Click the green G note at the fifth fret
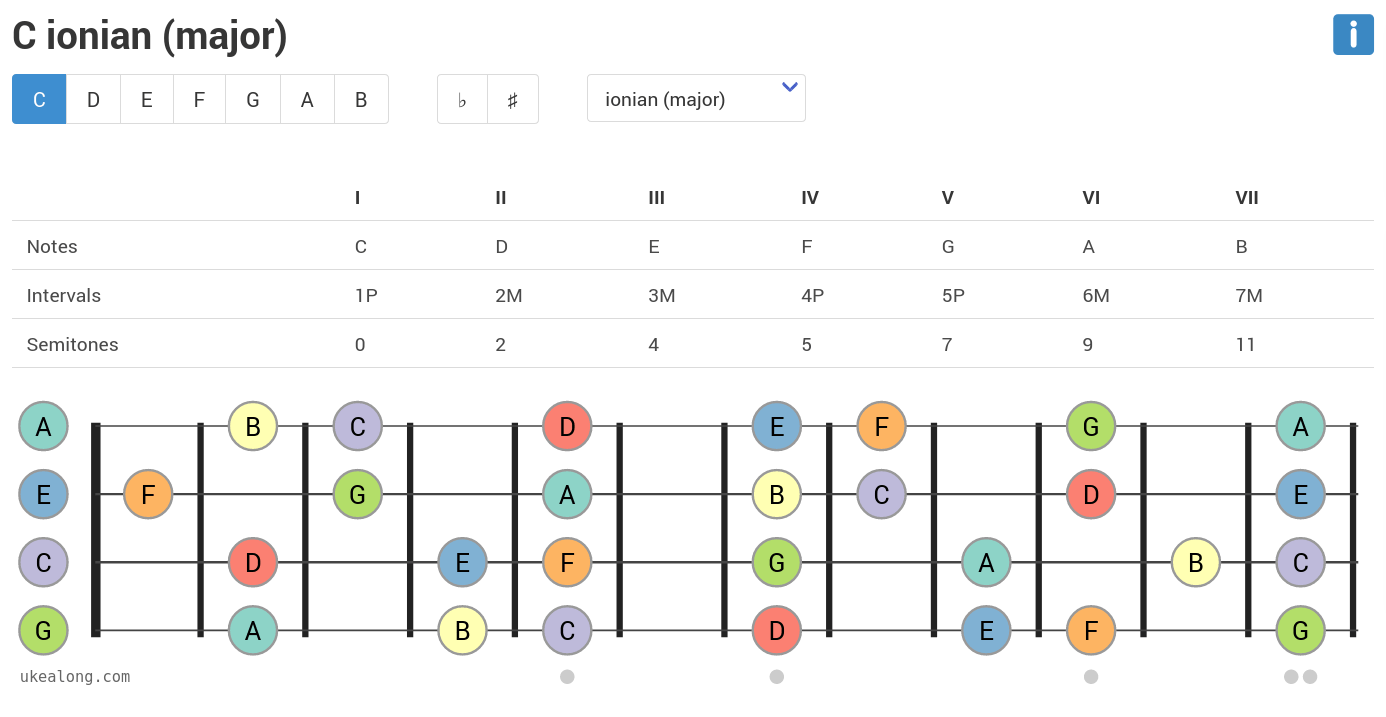1386x717 pixels. pos(777,563)
